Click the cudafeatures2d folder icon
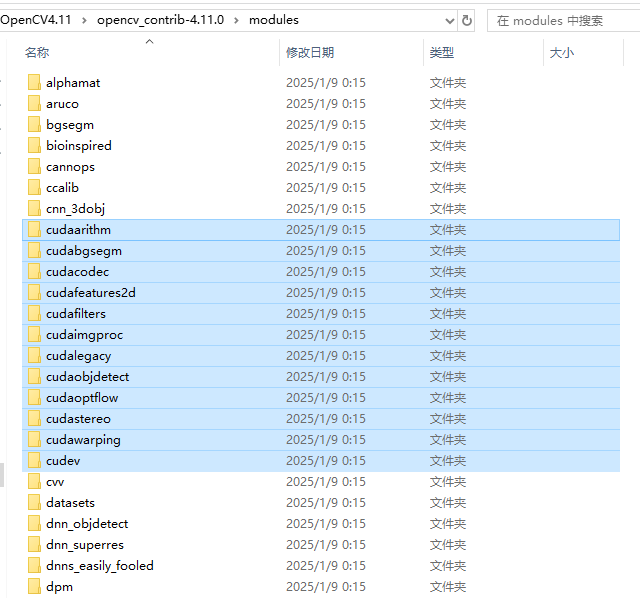Viewport: 640px width, 598px height. [x=34, y=293]
